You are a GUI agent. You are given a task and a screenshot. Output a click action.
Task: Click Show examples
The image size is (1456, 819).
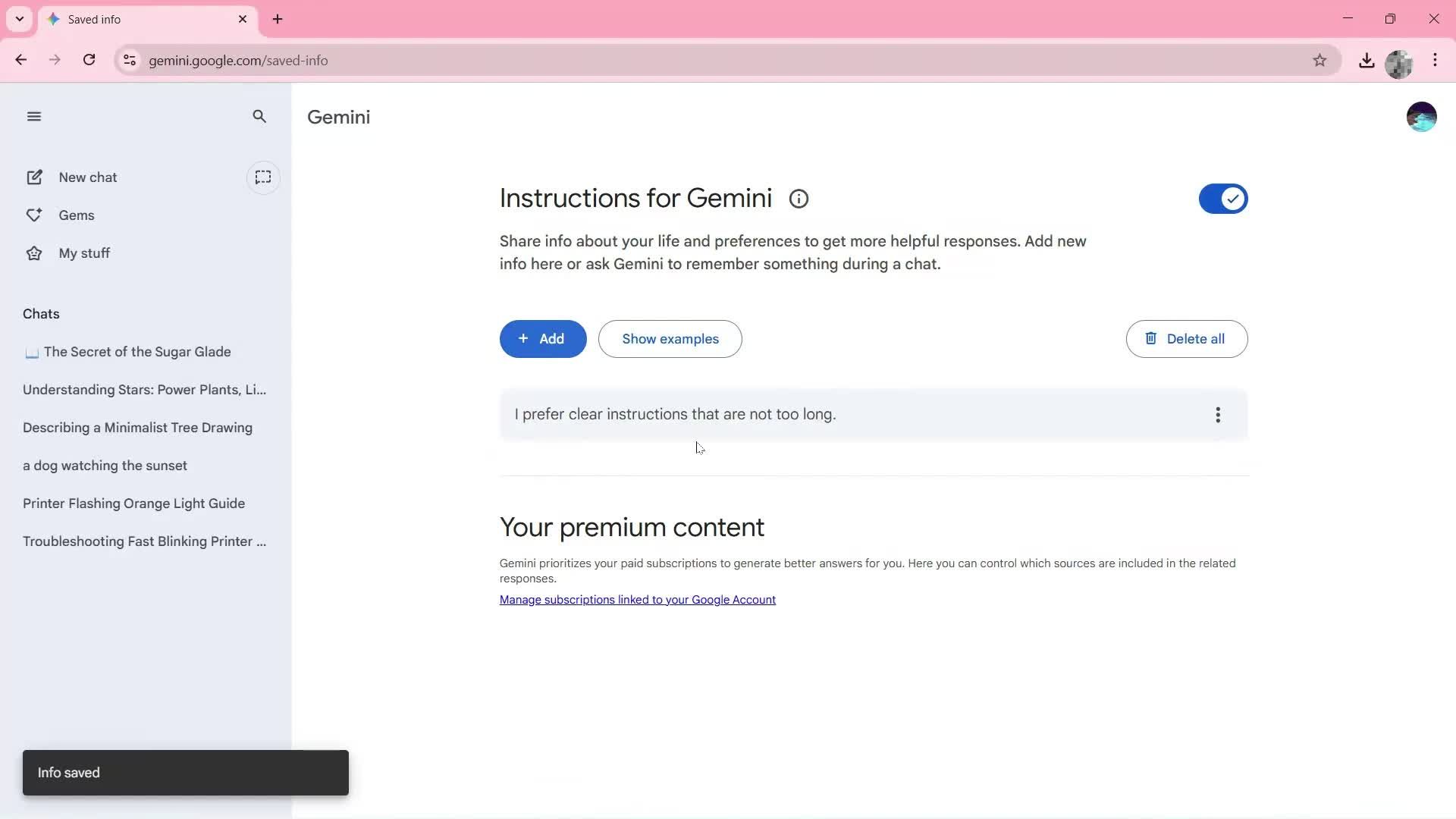(x=670, y=339)
